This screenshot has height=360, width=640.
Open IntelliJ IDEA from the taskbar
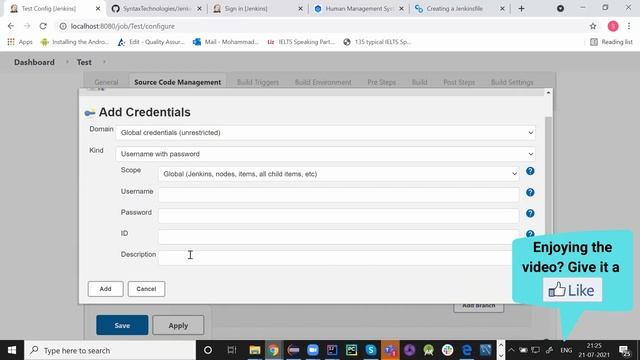click(x=332, y=350)
